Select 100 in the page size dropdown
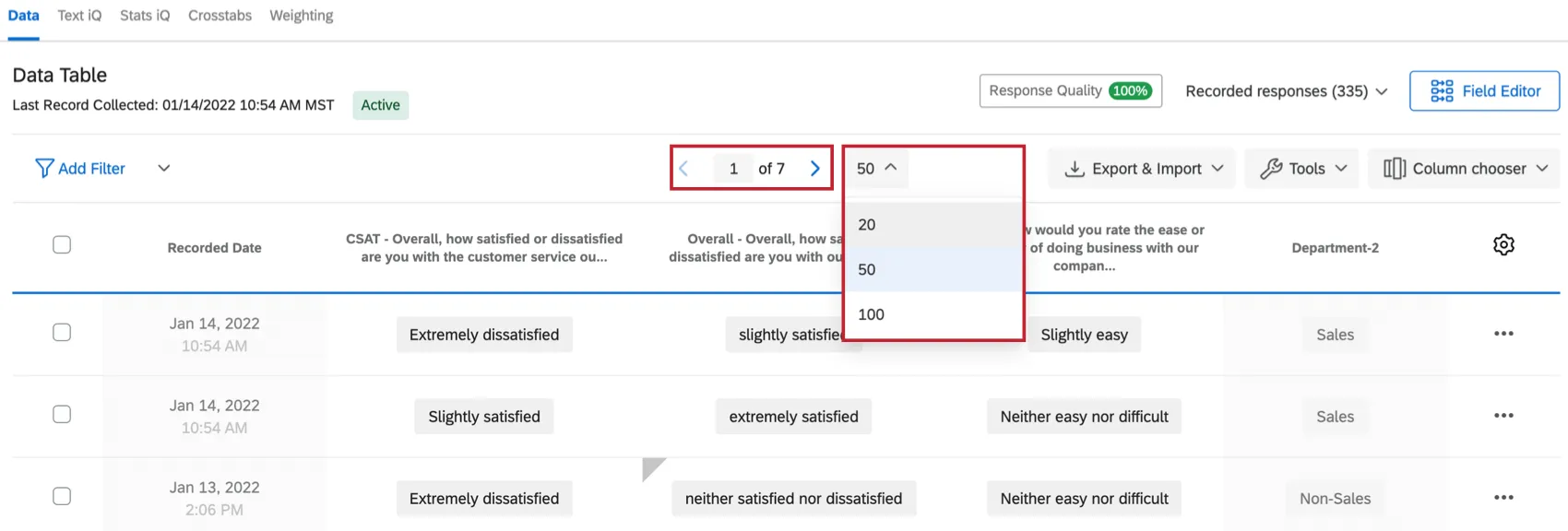1568x531 pixels. click(871, 313)
